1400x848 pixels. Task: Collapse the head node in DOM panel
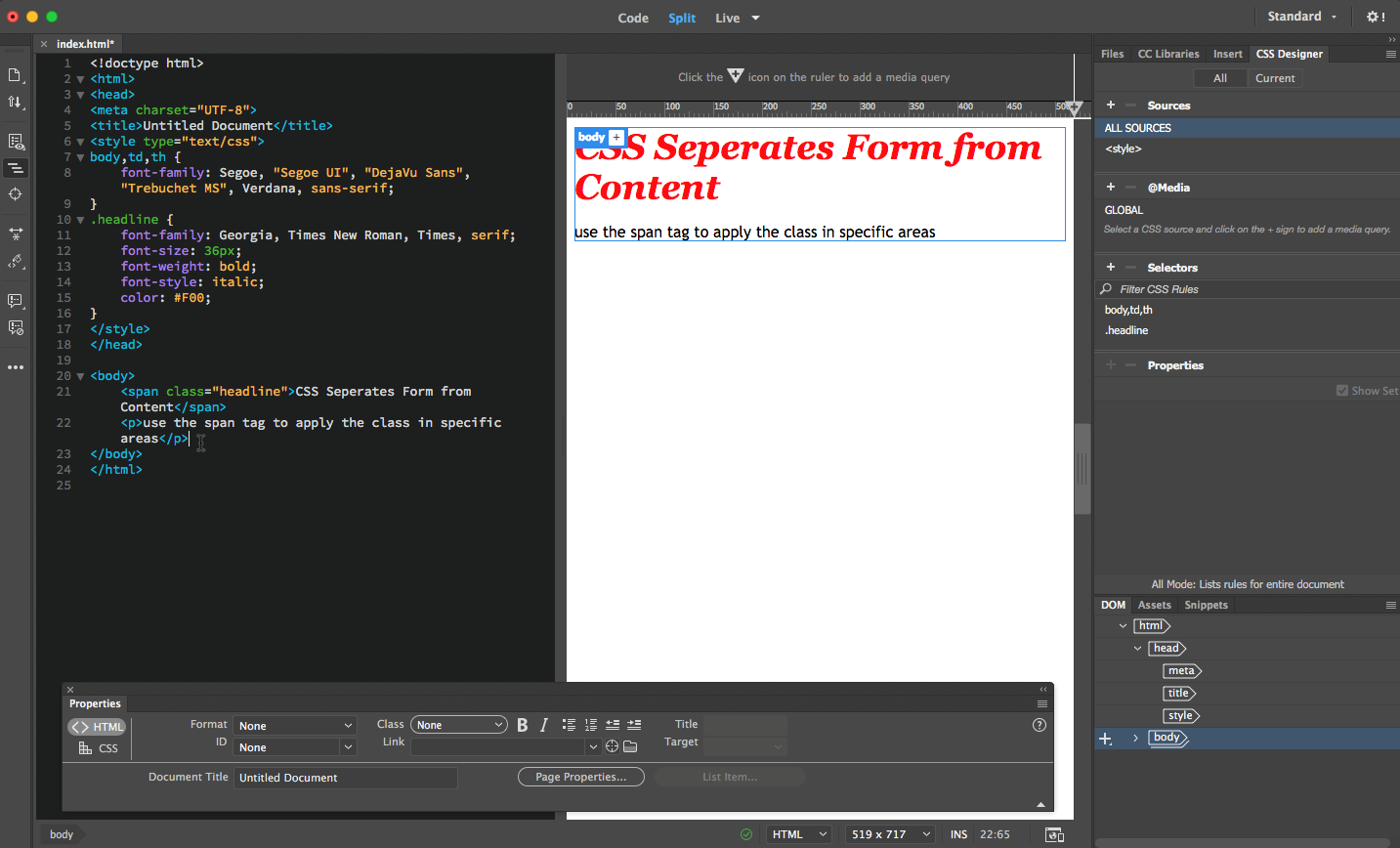(x=1137, y=649)
